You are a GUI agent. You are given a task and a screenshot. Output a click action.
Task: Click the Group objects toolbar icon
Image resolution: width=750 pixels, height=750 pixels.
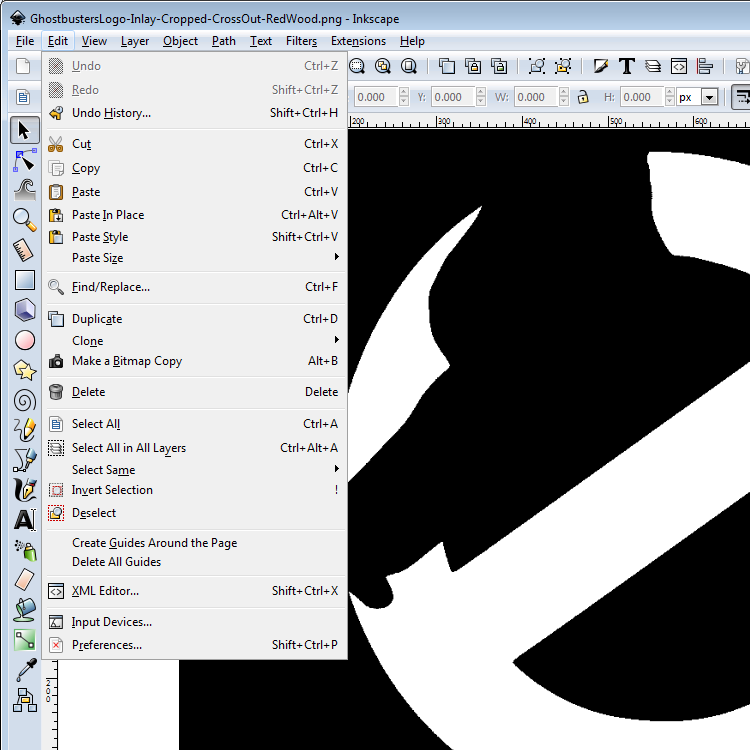tap(537, 66)
